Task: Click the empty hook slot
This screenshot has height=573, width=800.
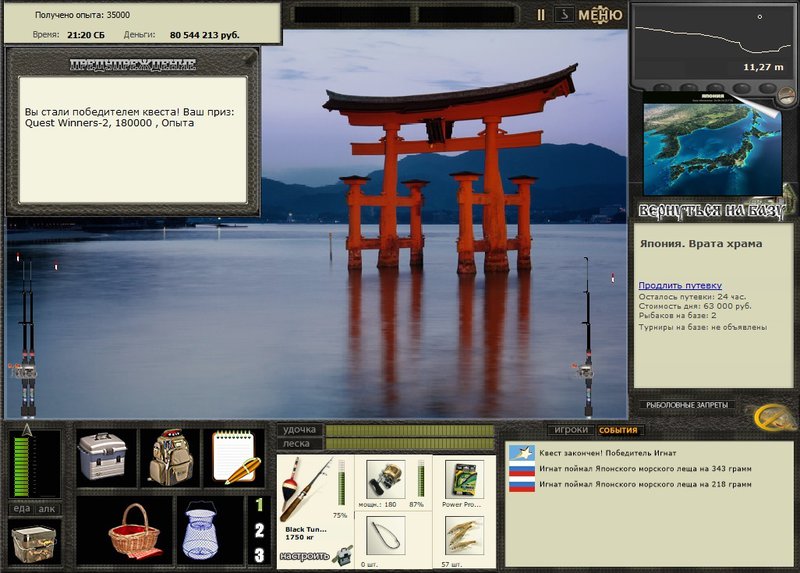Action: (x=386, y=536)
